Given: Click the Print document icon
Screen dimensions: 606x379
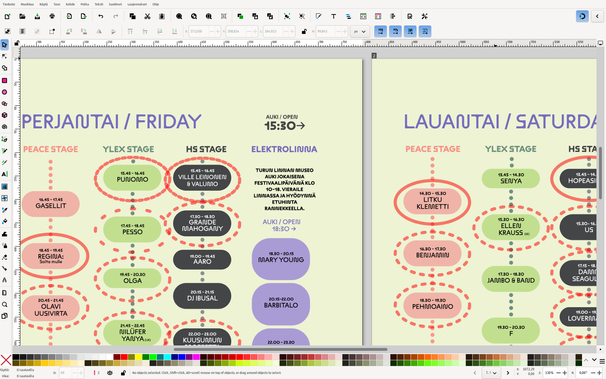Looking at the screenshot, I should [52, 16].
